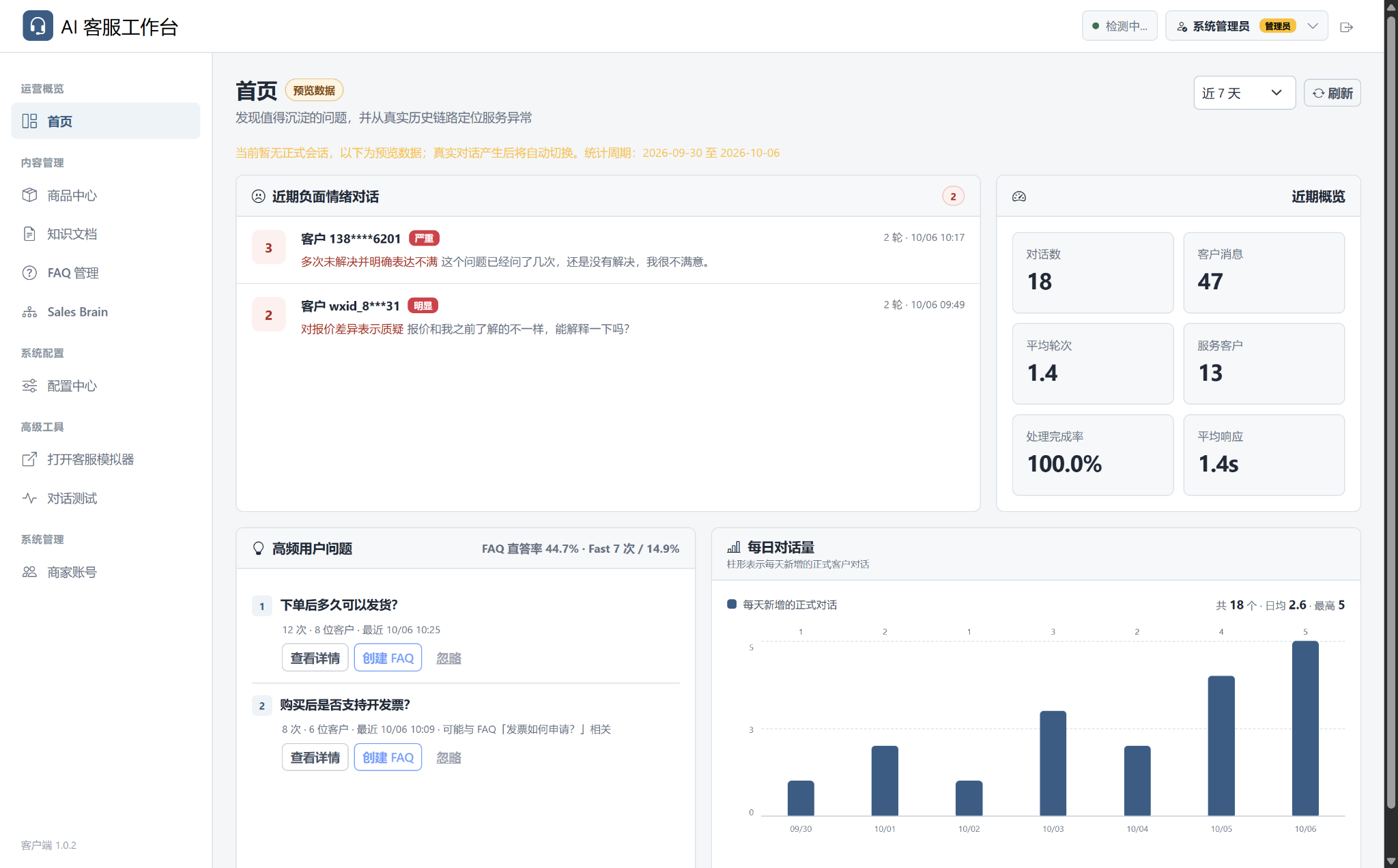View details for 购买后是否支持开发票?
This screenshot has width=1398, height=868.
315,757
